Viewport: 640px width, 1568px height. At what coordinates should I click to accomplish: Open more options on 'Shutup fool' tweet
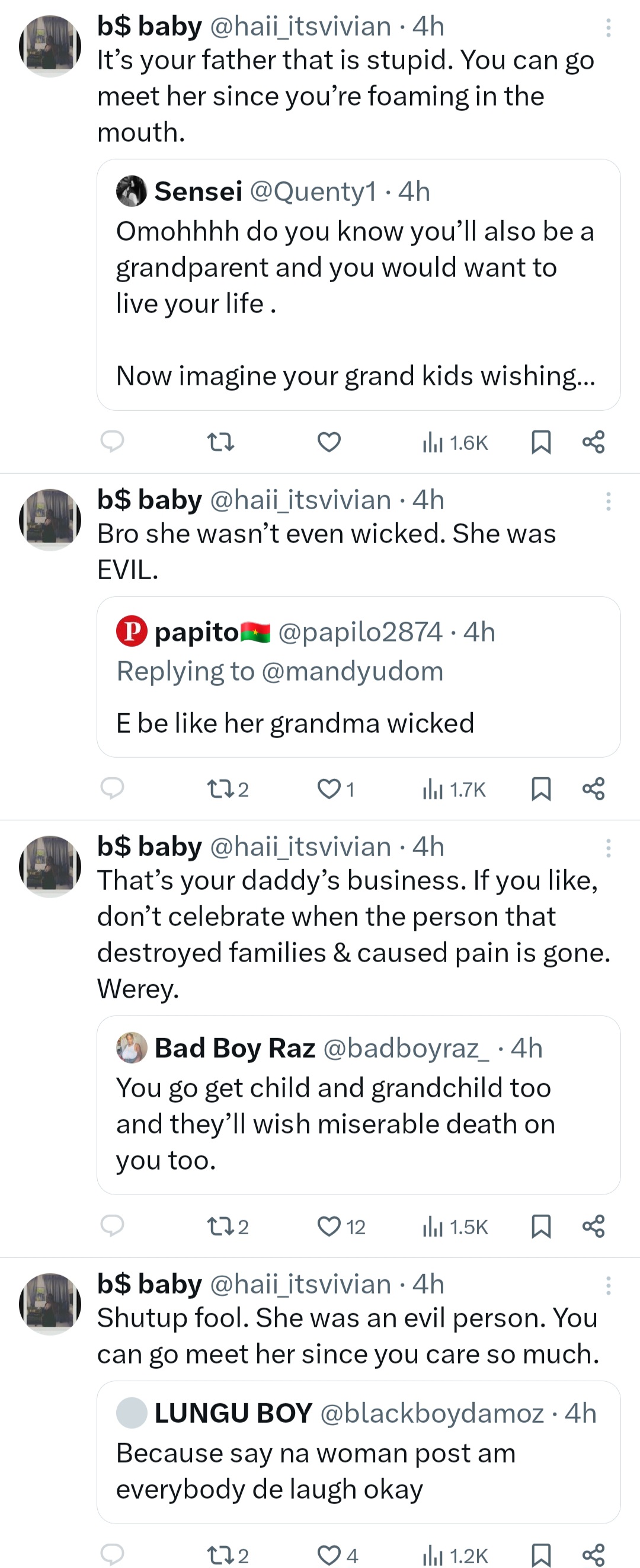608,1286
